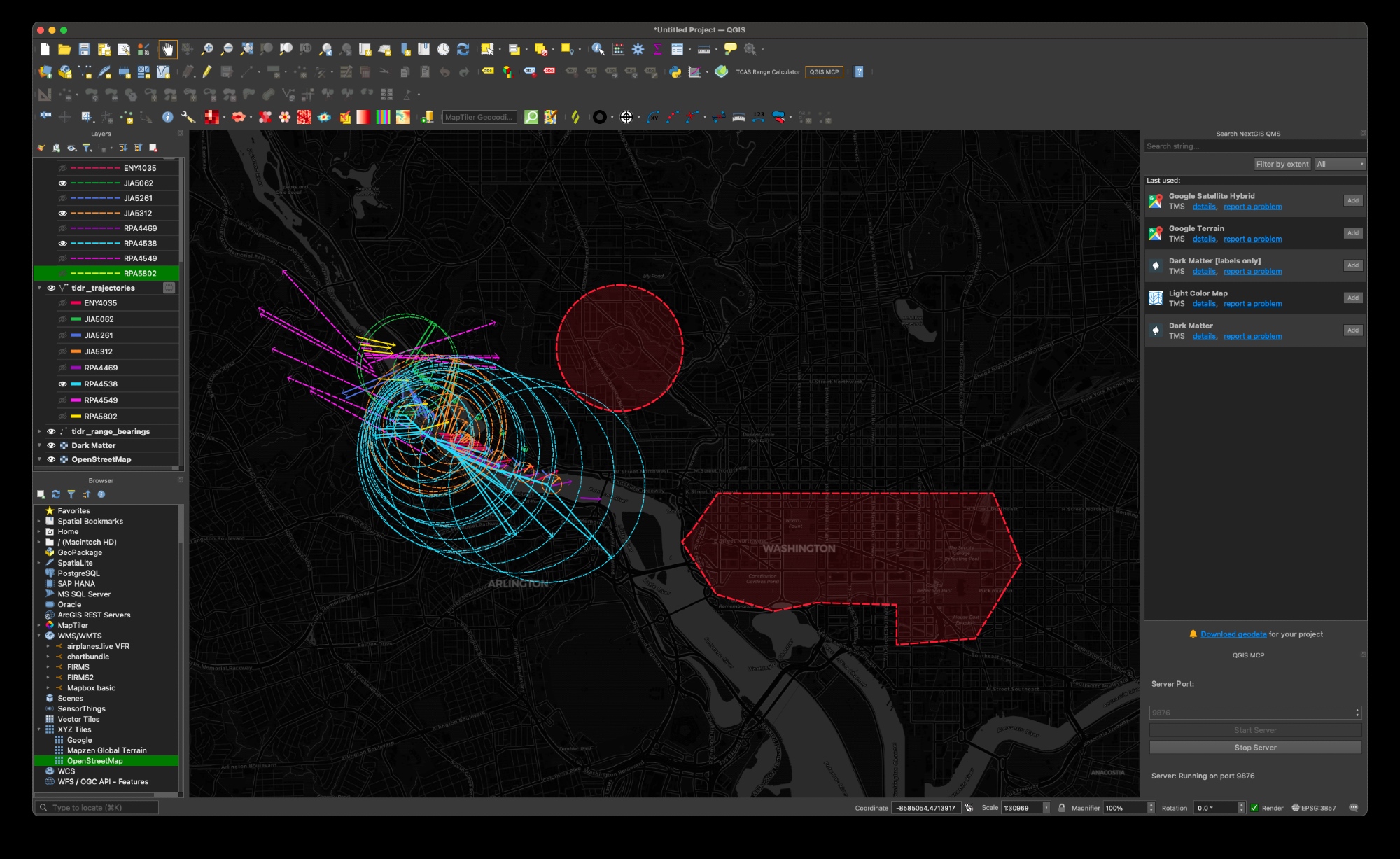Click the Save Project floppy icon
Viewport: 1400px width, 859px height.
point(85,49)
